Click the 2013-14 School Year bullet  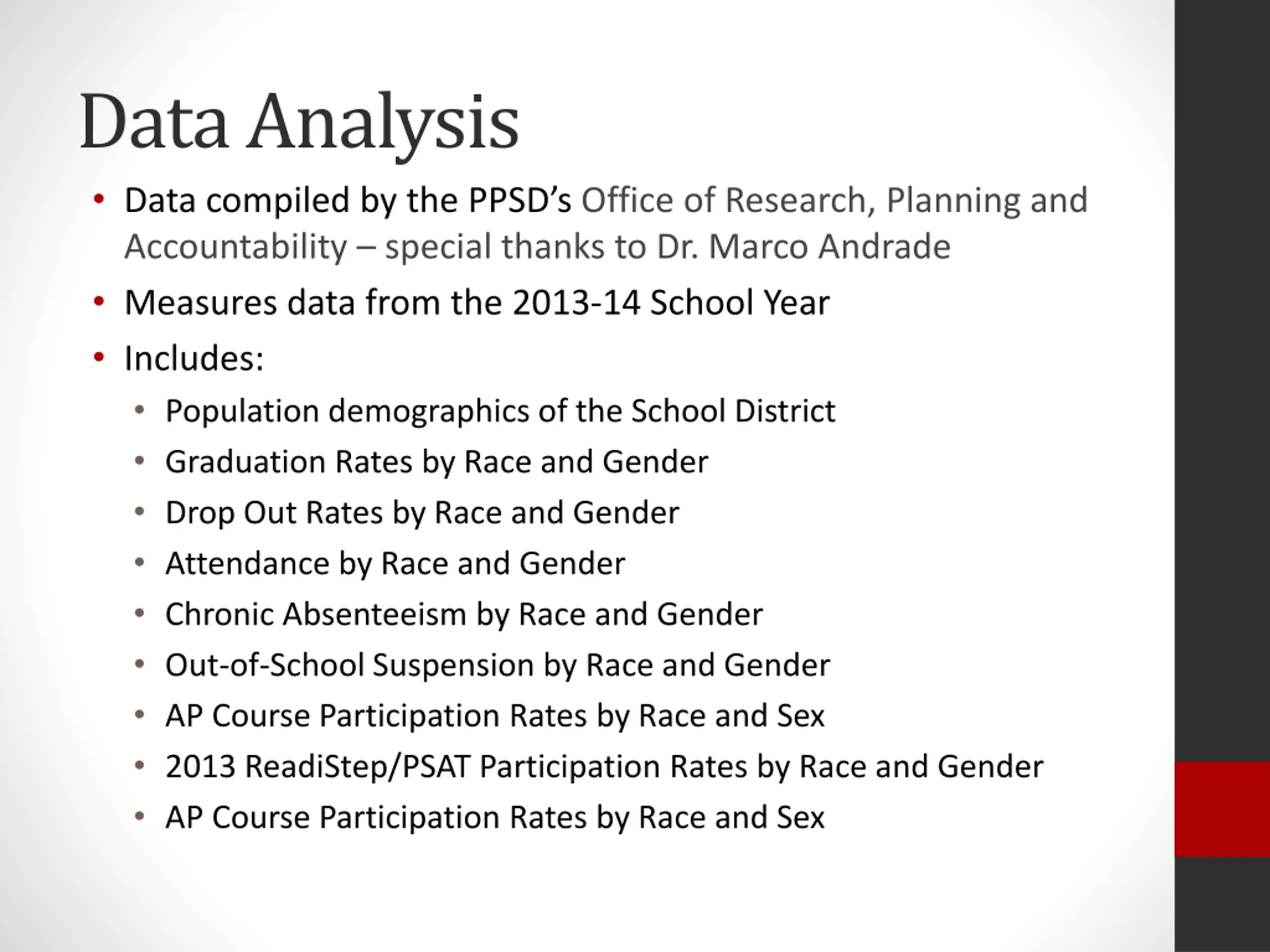[477, 302]
